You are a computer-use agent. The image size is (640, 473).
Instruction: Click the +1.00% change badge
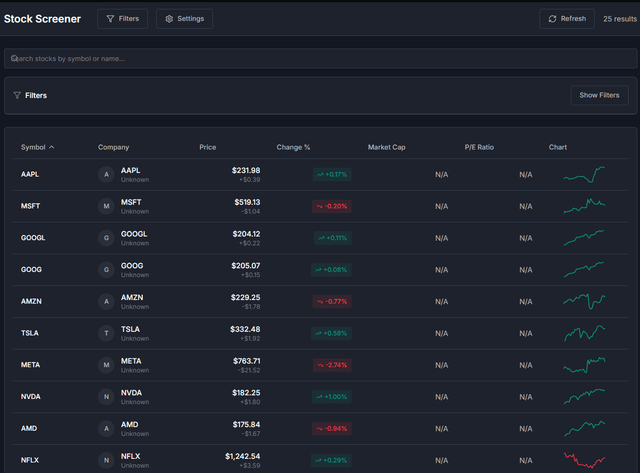[x=332, y=397]
